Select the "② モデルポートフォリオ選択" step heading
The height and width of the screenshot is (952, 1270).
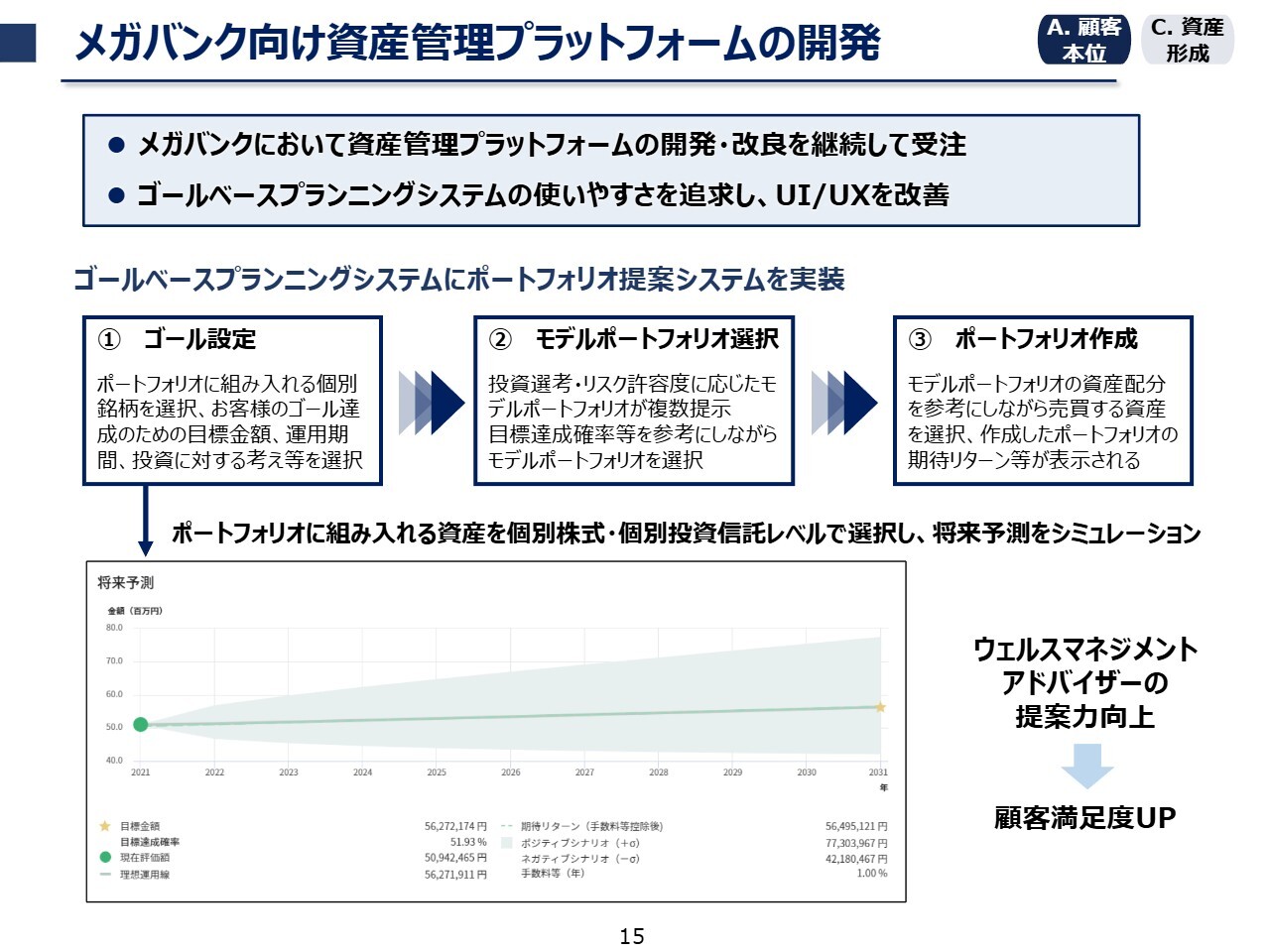(634, 339)
